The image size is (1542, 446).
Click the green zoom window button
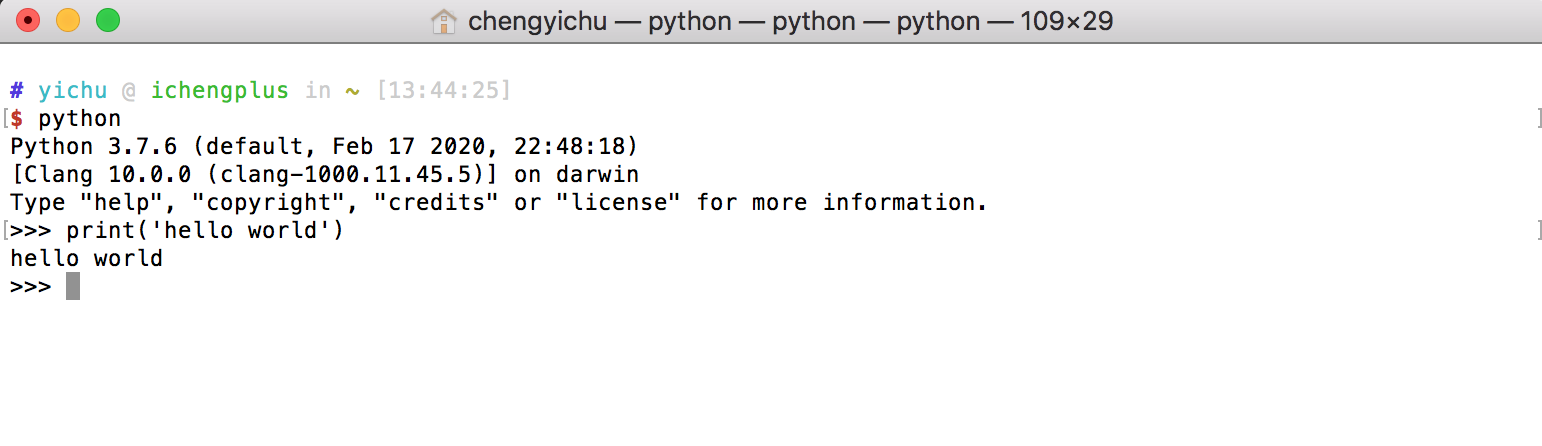tap(107, 20)
